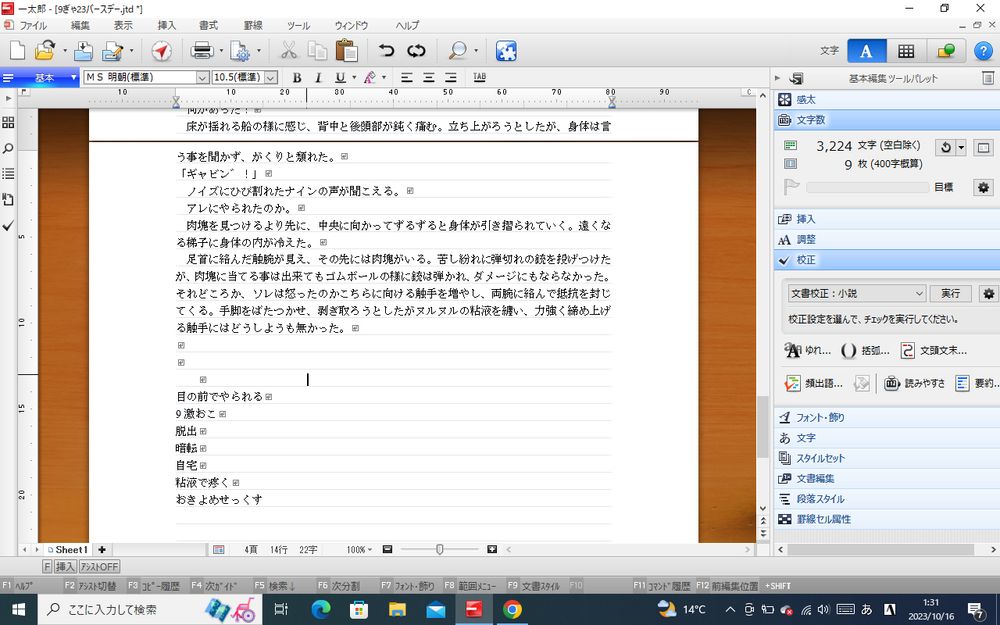Viewport: 1000px width, 625px height.
Task: Click the 実行 proofreading button
Action: [x=950, y=293]
